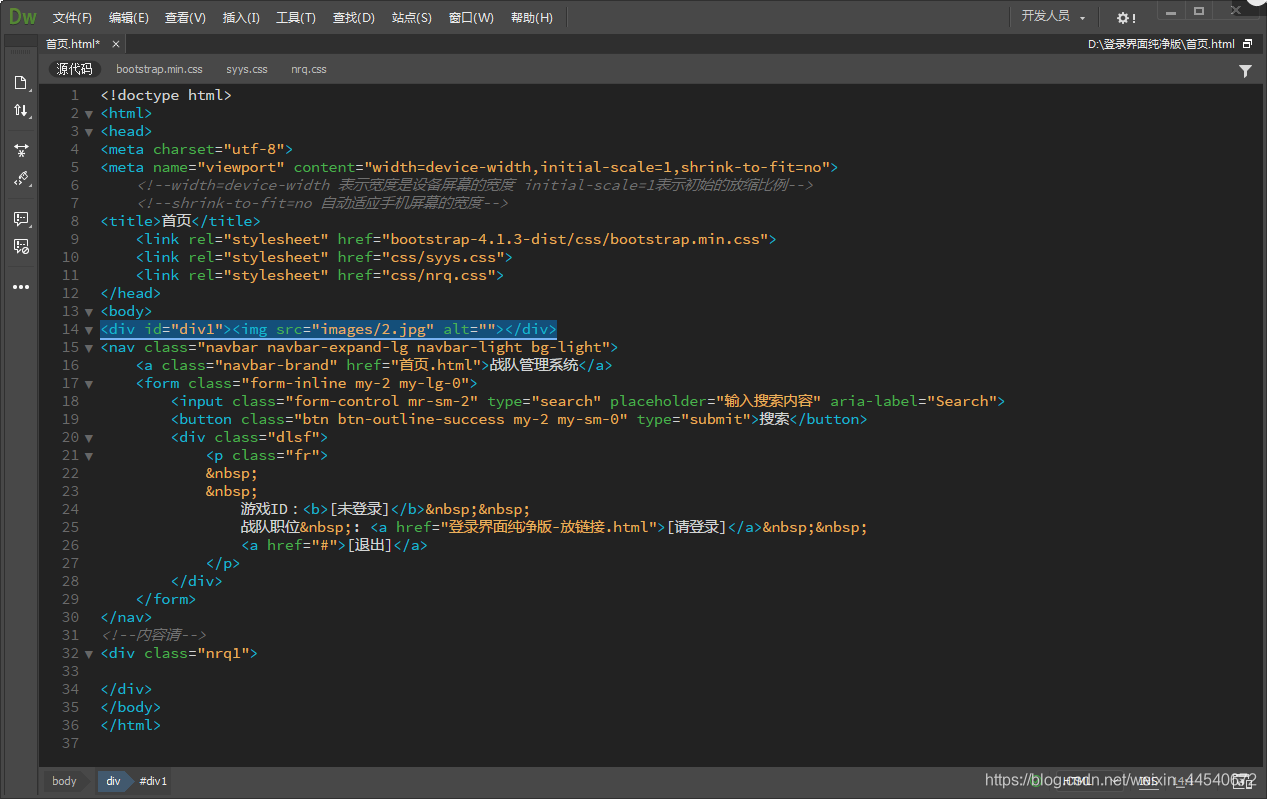Select #div1 in tag selector
This screenshot has width=1267, height=799.
tap(153, 781)
